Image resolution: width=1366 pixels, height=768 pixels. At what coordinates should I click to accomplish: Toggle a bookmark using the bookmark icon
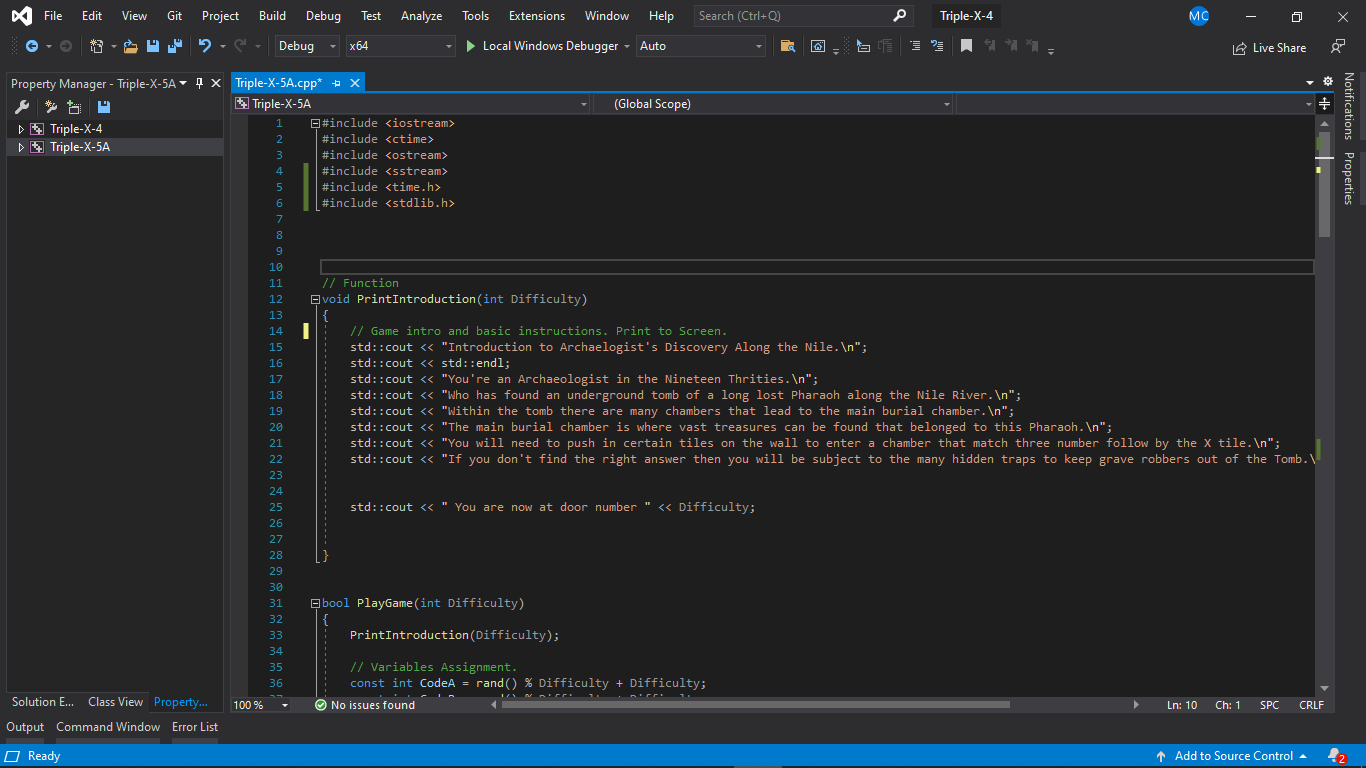coord(966,46)
